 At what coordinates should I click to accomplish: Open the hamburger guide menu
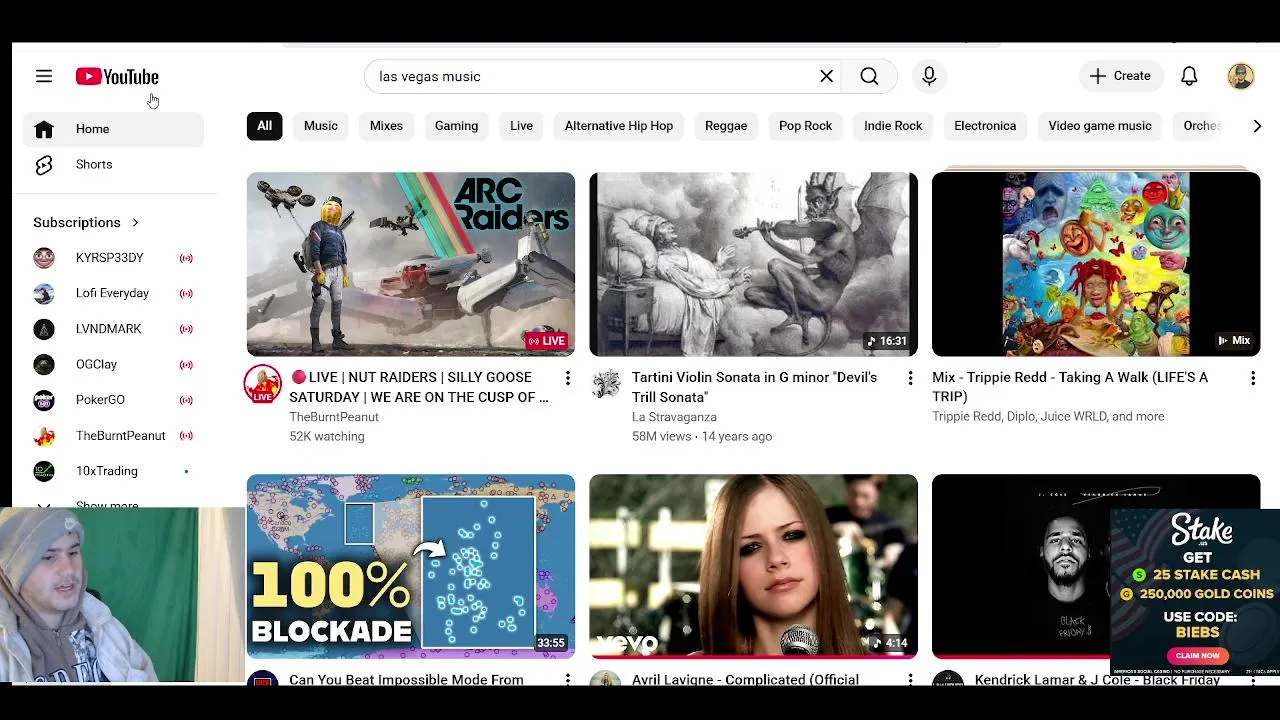[44, 76]
